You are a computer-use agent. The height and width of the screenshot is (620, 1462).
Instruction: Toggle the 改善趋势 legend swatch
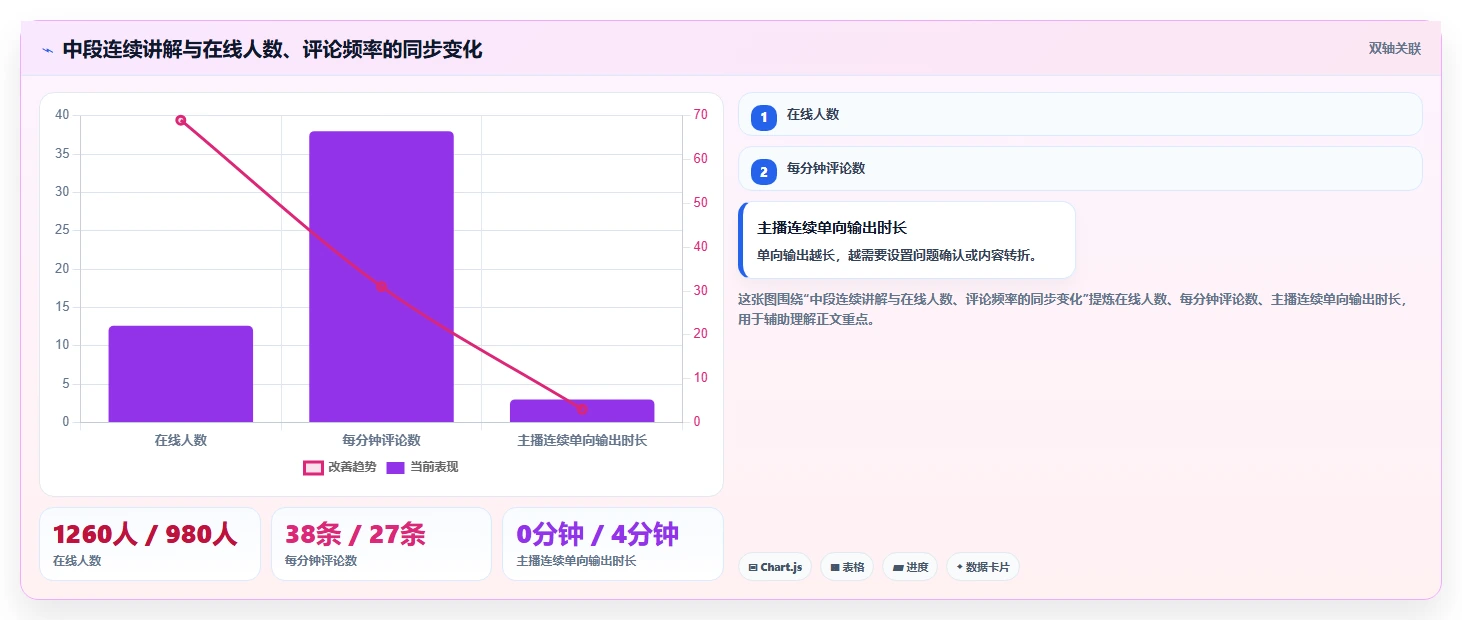pyautogui.click(x=313, y=467)
